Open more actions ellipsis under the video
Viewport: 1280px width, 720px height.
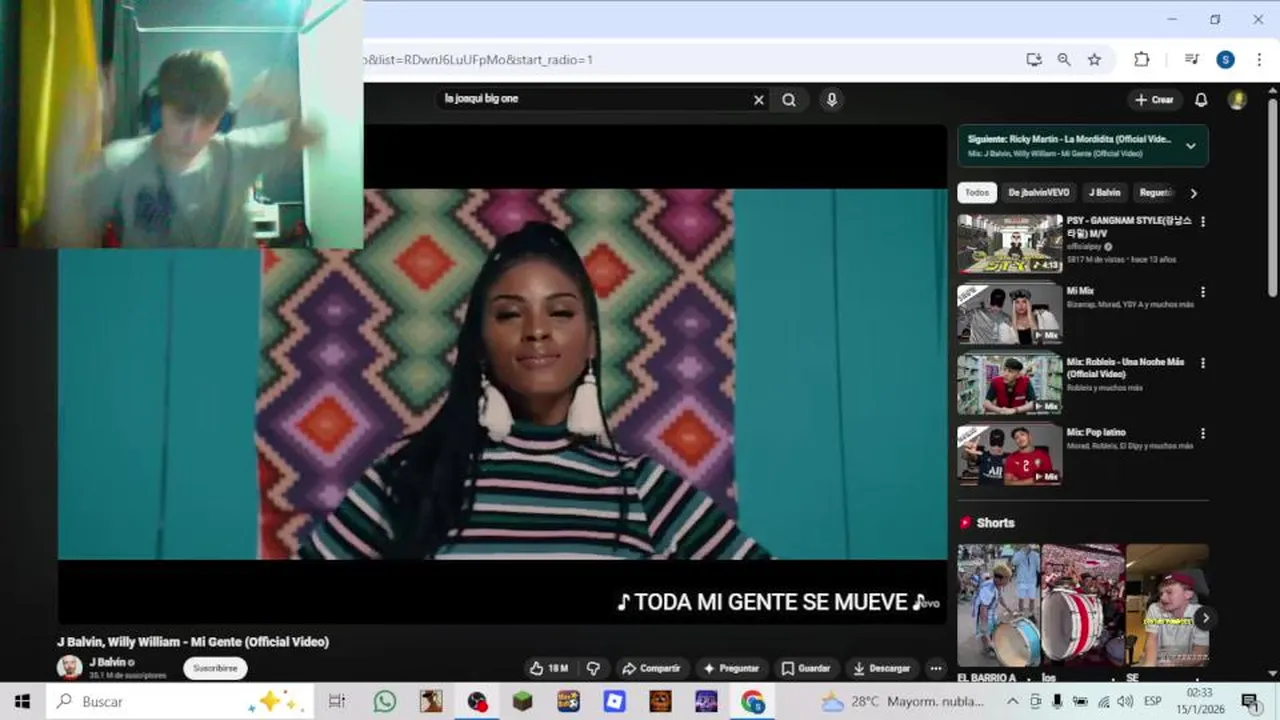click(935, 668)
